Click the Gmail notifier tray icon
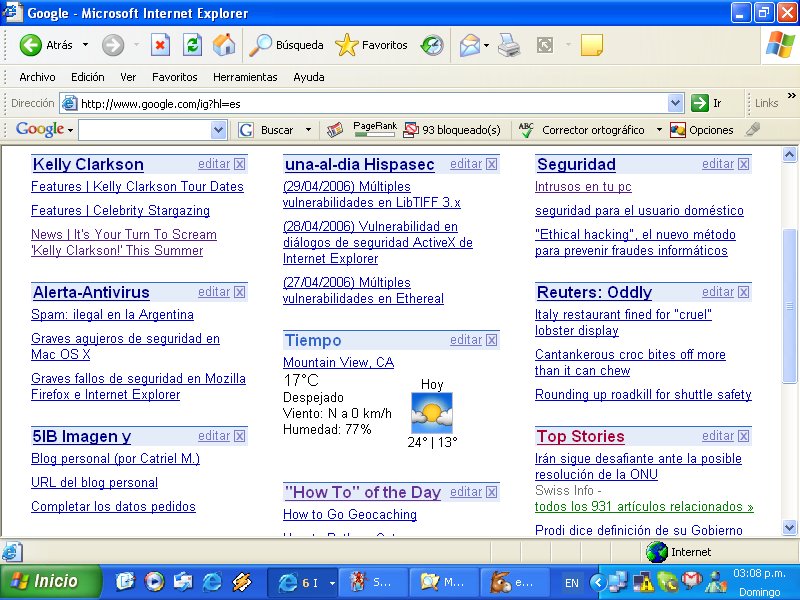800x600 pixels. tap(690, 581)
